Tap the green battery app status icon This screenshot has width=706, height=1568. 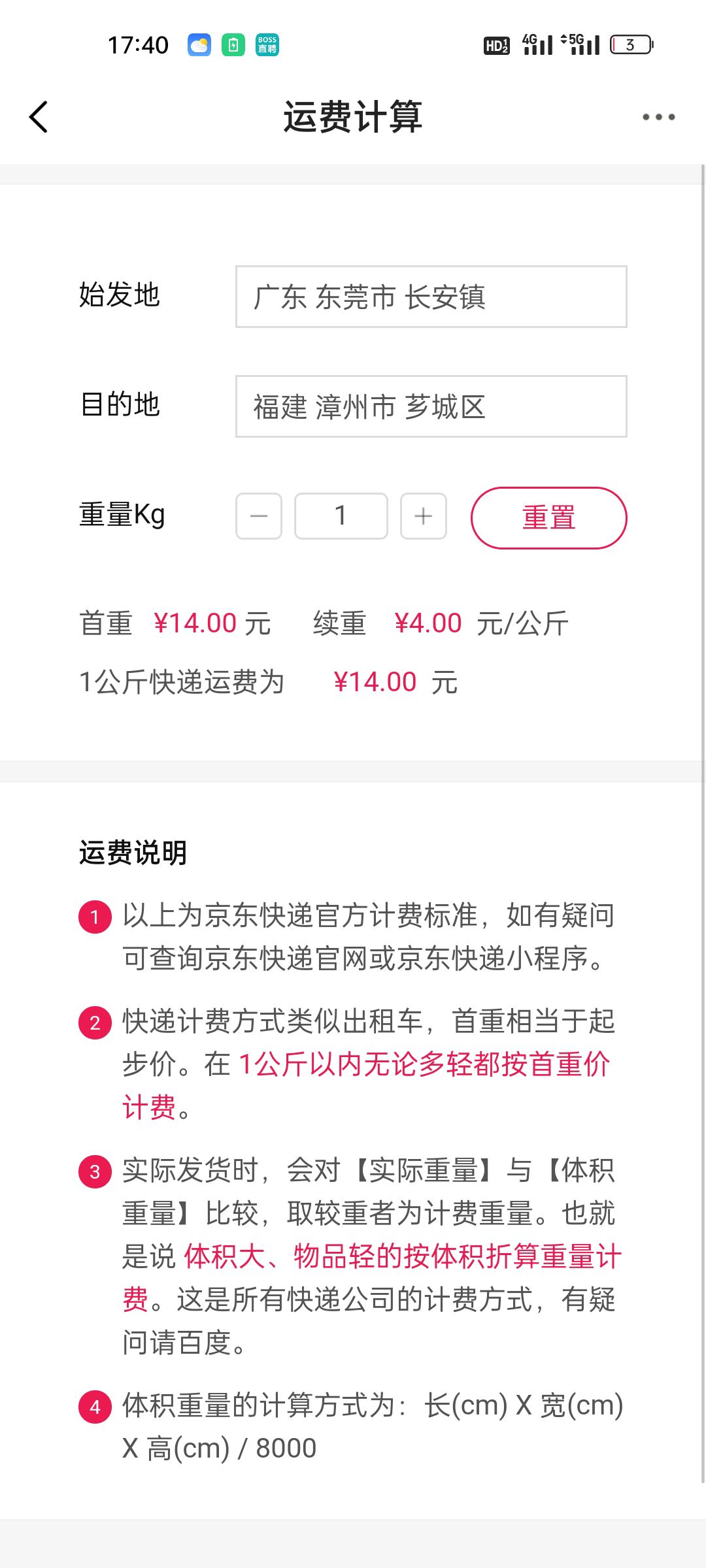pyautogui.click(x=233, y=45)
